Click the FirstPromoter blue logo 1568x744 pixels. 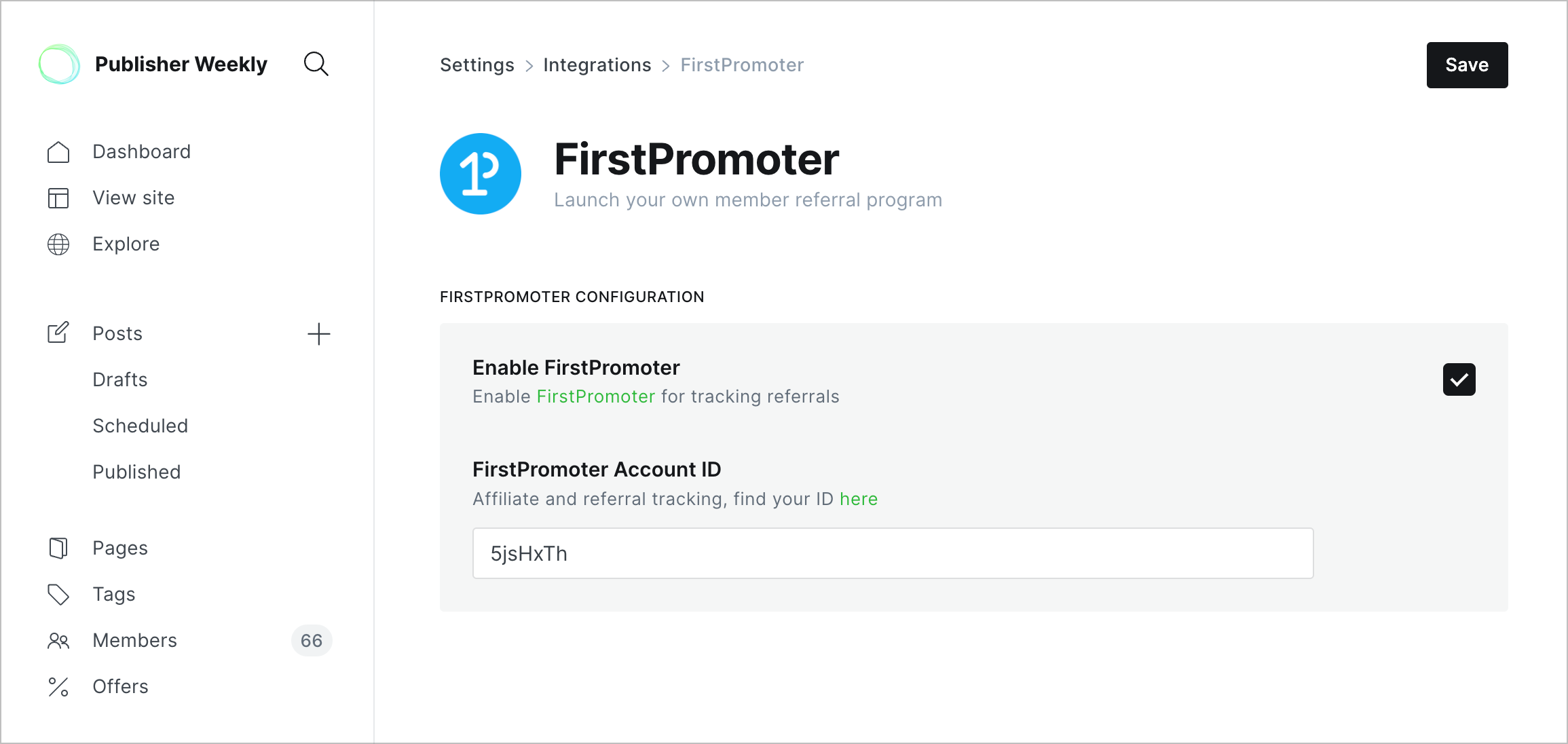pyautogui.click(x=481, y=174)
